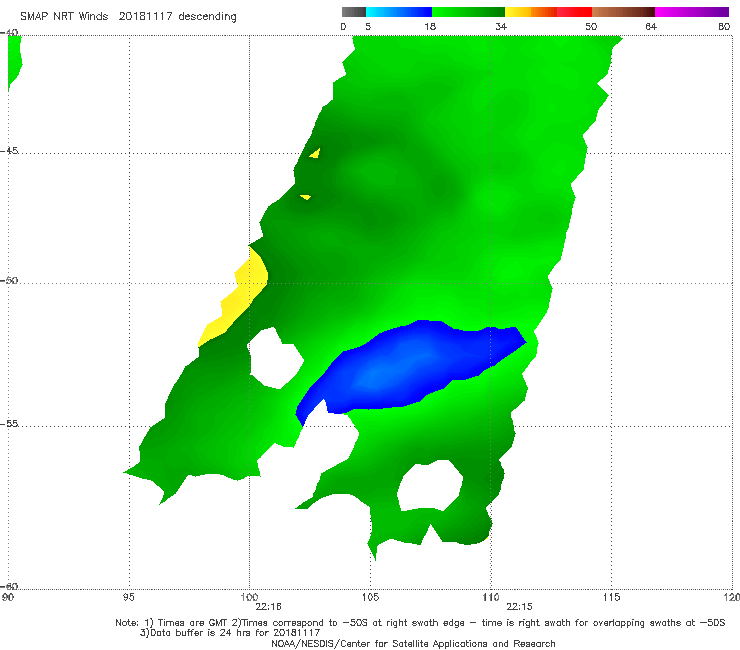The image size is (740, 650).
Task: Click the note line starting Times are GMT
Action: coord(420,623)
